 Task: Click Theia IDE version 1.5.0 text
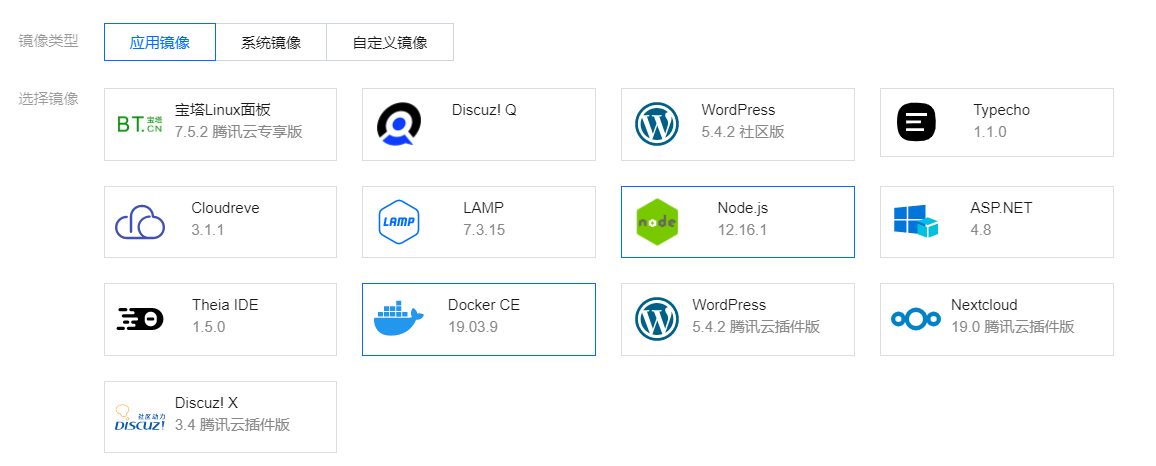click(208, 327)
